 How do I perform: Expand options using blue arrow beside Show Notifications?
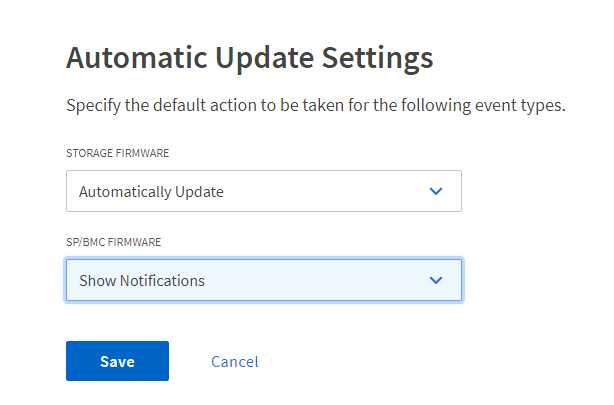tap(435, 280)
